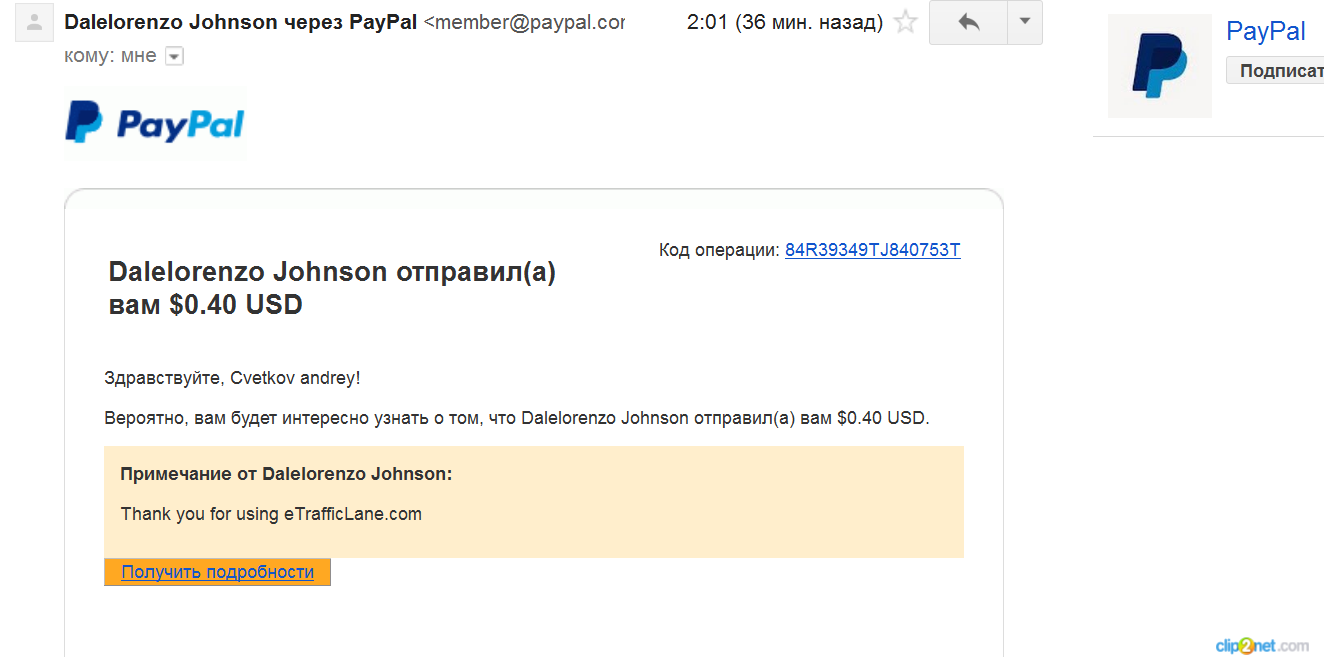Click the 'отправил(а) вам $0.40 USD' headline
Screen dimensions: 1324x657
(332, 288)
